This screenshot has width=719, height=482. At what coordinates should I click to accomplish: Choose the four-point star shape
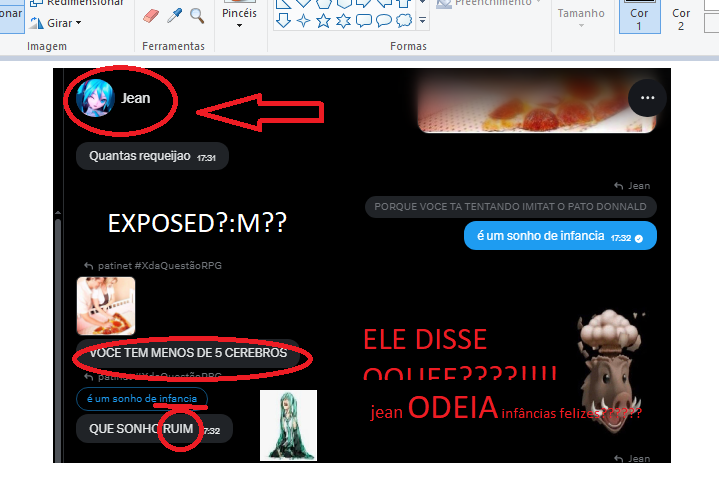coord(304,21)
